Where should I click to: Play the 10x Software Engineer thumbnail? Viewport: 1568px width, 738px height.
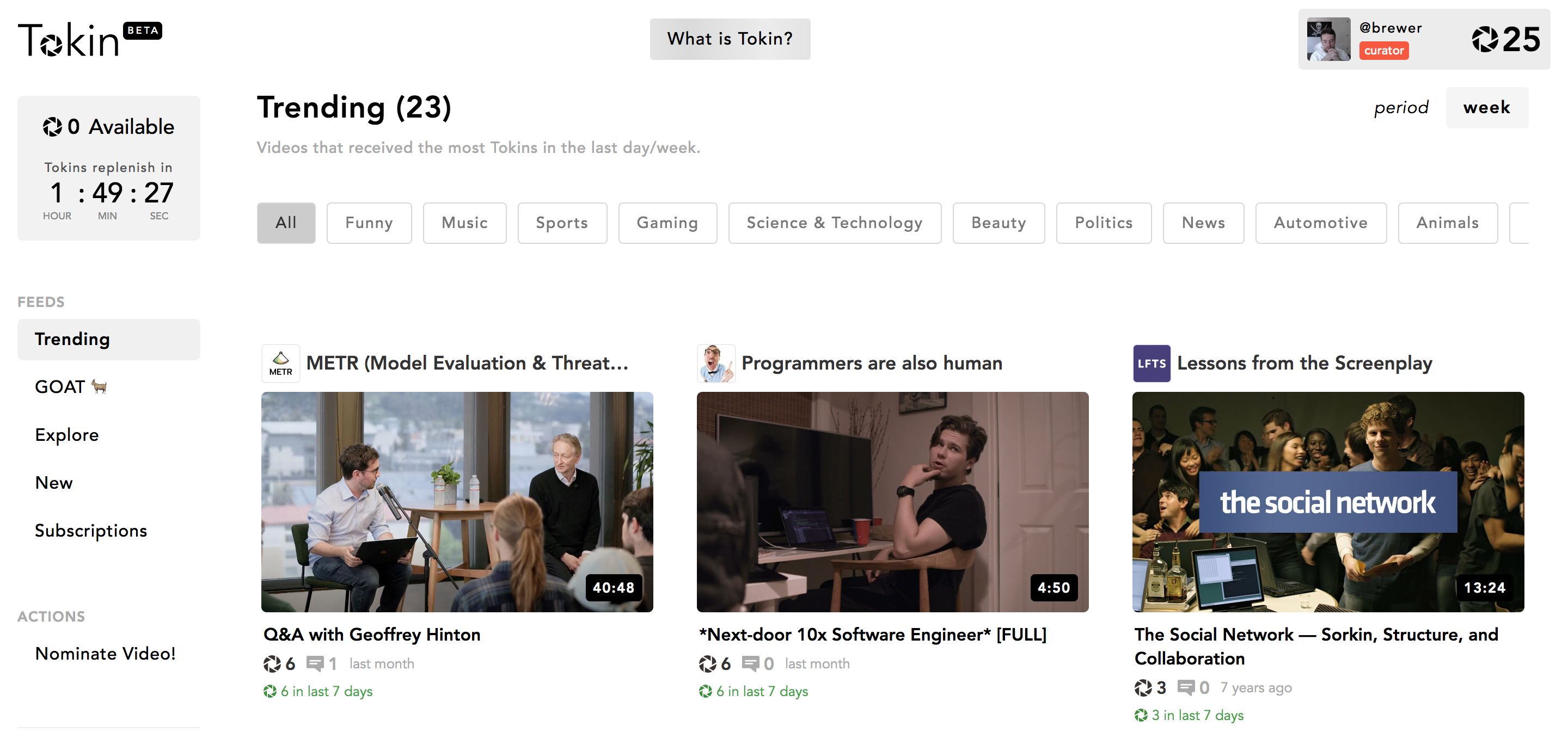point(892,502)
